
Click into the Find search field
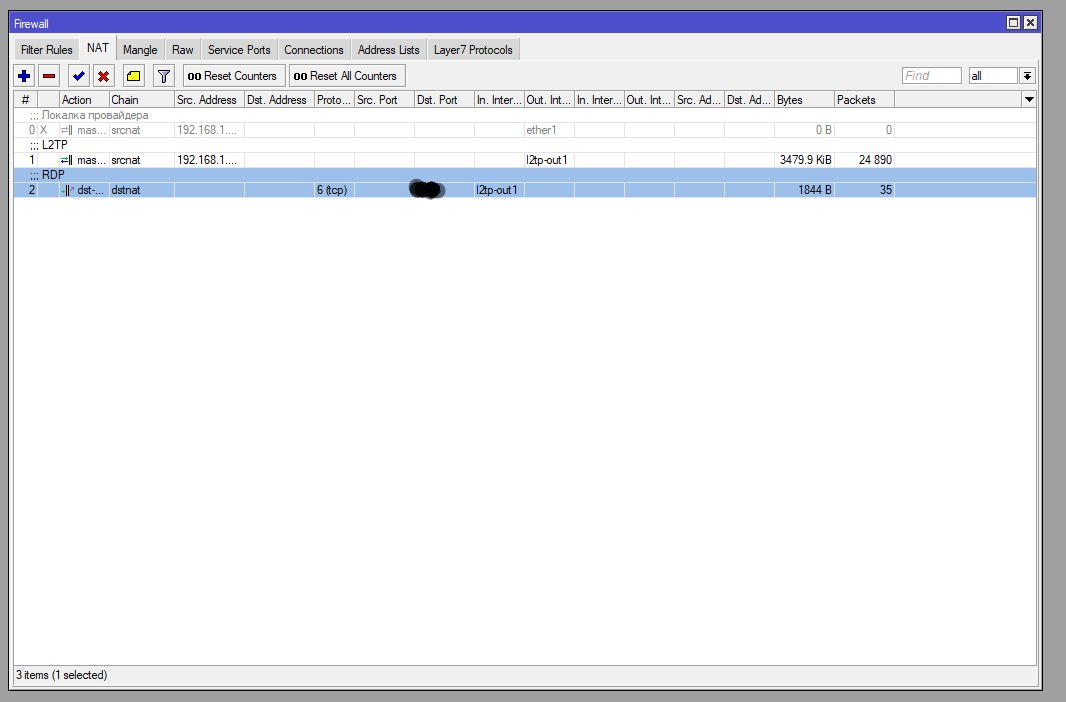pos(931,75)
